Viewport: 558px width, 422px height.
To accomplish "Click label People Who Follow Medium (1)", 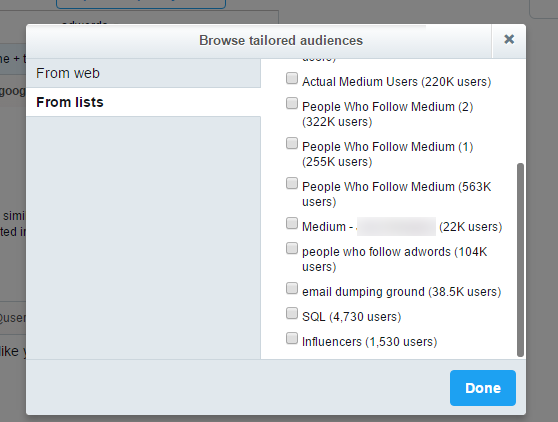I will point(388,154).
